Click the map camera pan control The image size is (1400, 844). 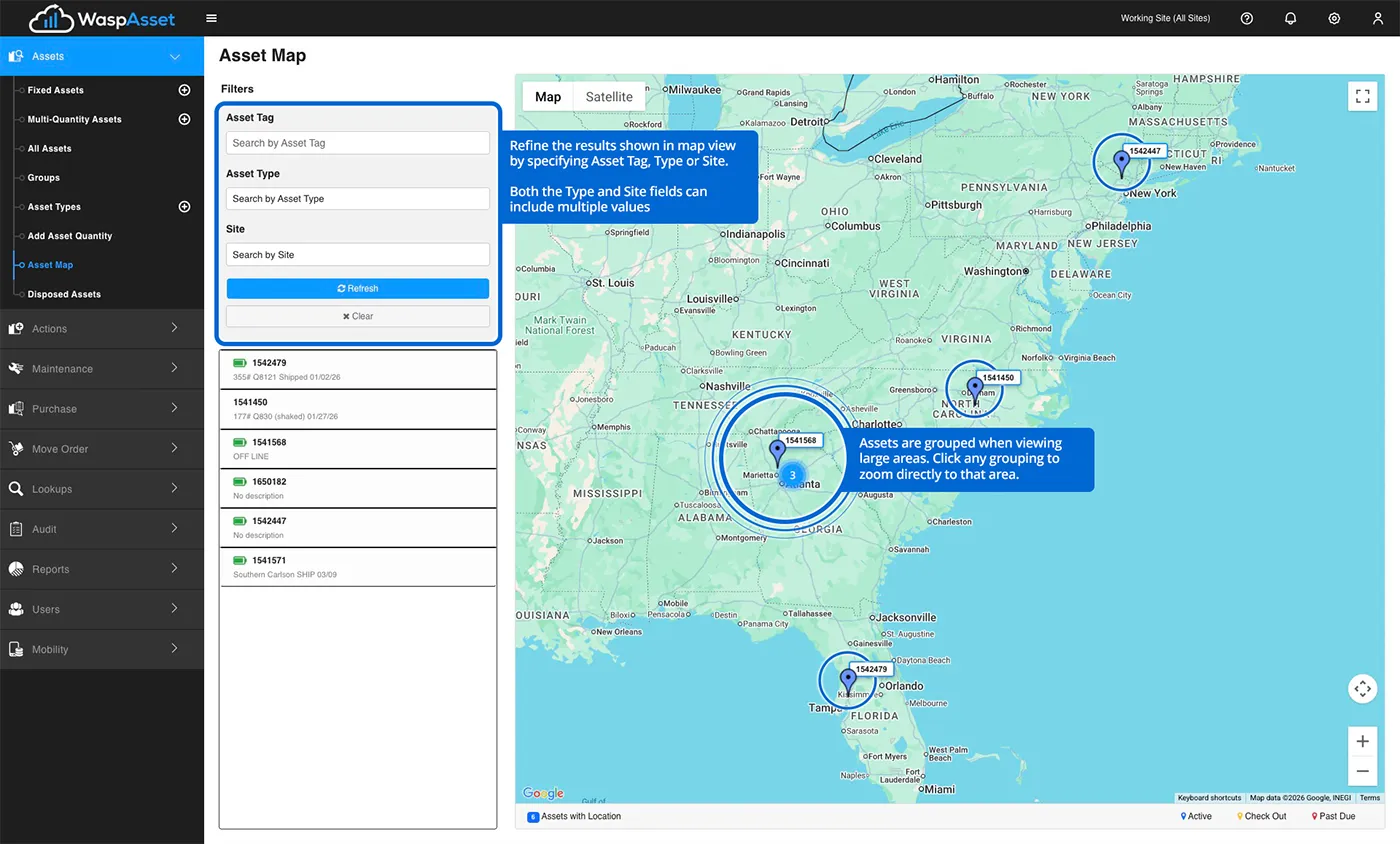click(1362, 689)
